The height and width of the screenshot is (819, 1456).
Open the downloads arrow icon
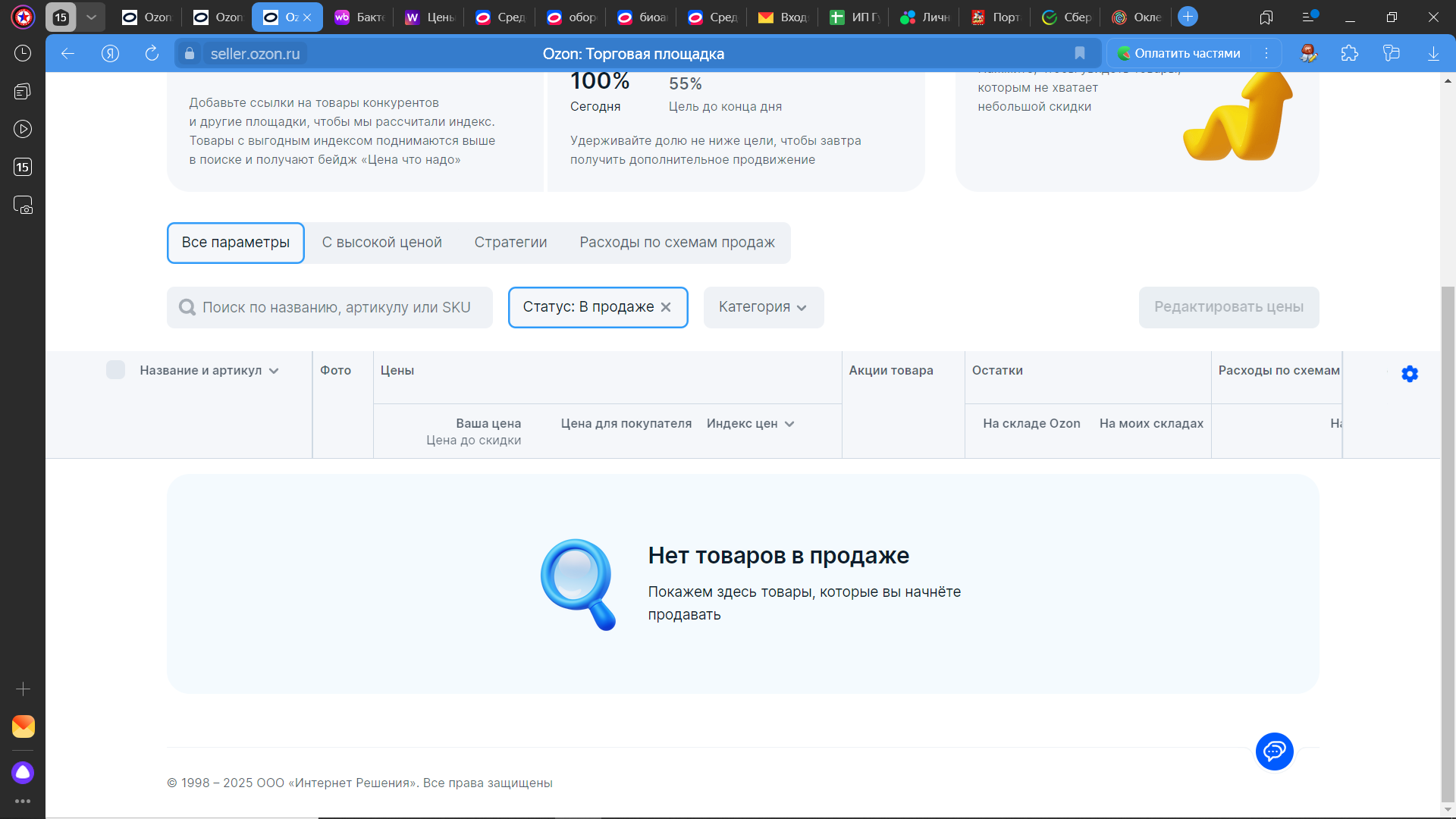click(1432, 53)
